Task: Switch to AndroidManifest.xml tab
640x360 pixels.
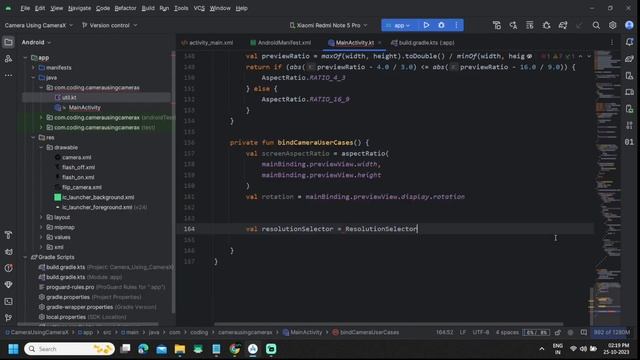Action: [x=281, y=42]
